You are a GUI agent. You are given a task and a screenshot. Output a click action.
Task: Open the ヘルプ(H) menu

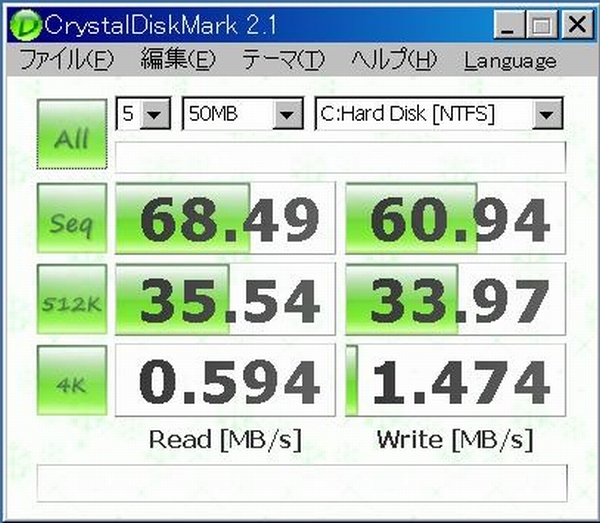pyautogui.click(x=394, y=60)
